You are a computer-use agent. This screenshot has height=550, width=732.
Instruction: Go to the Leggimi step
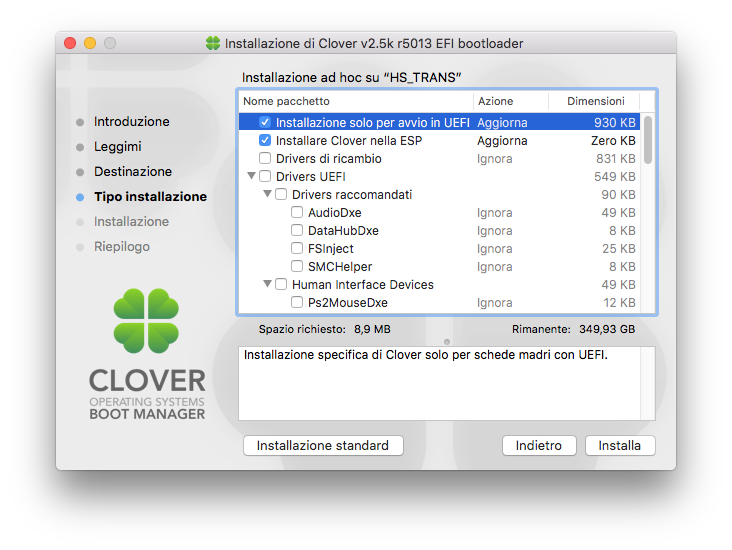[x=118, y=147]
